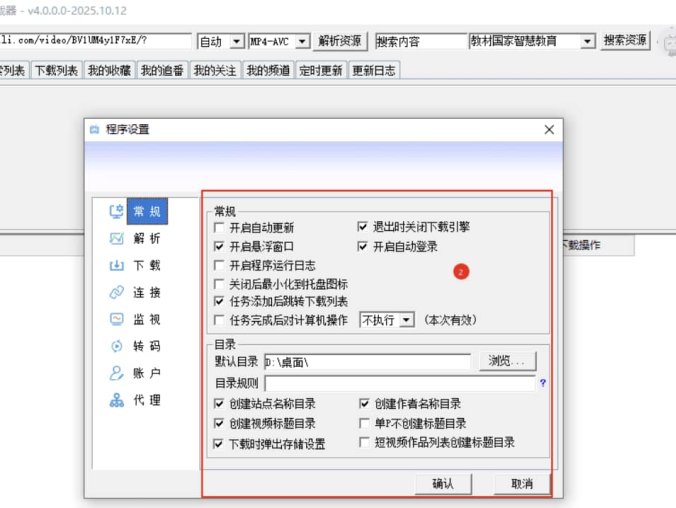Click the video URL input field
Image resolution: width=676 pixels, height=508 pixels.
click(x=95, y=41)
